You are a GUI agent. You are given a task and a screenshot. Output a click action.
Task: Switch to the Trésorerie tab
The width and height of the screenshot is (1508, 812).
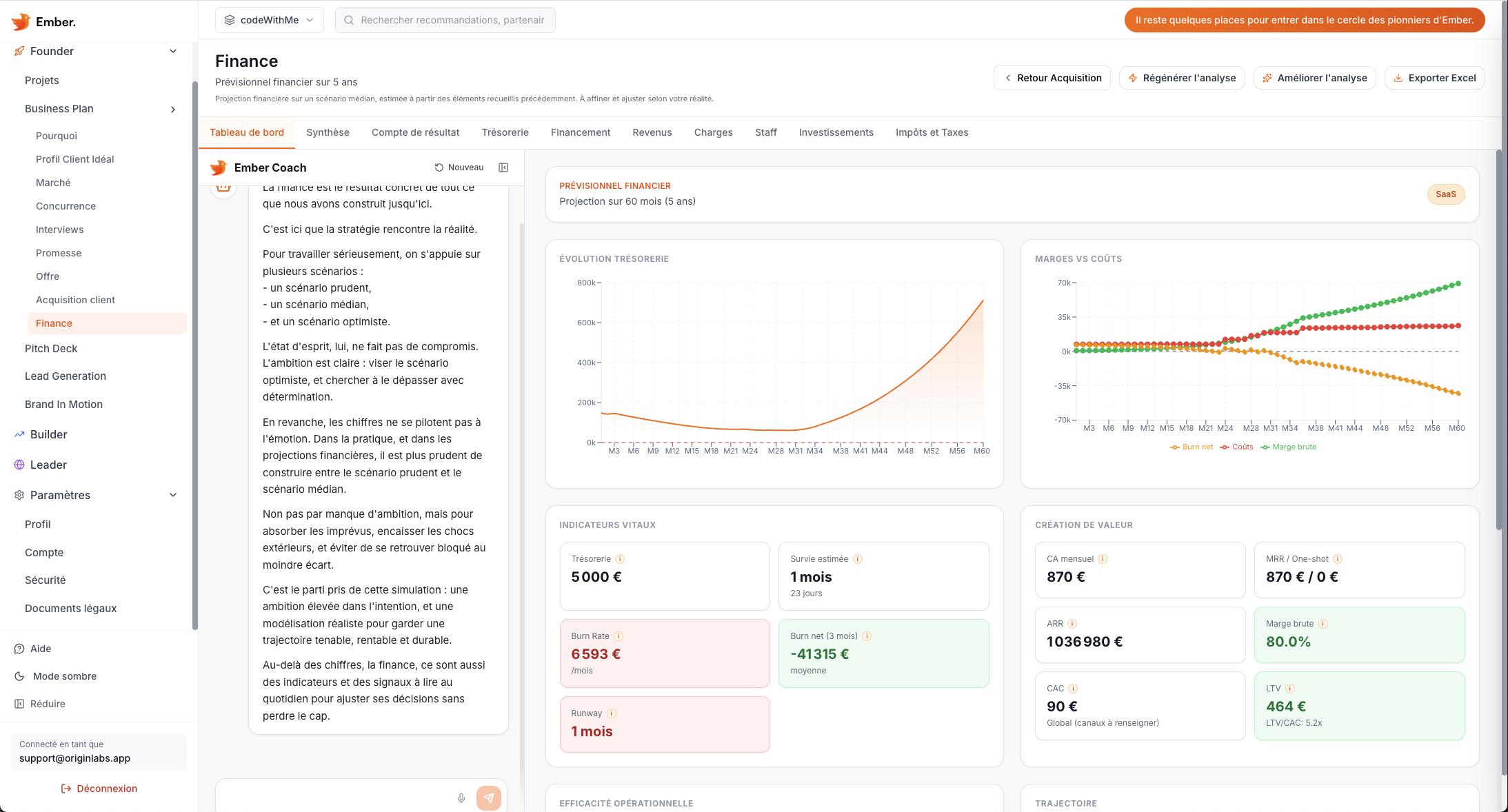coord(505,132)
